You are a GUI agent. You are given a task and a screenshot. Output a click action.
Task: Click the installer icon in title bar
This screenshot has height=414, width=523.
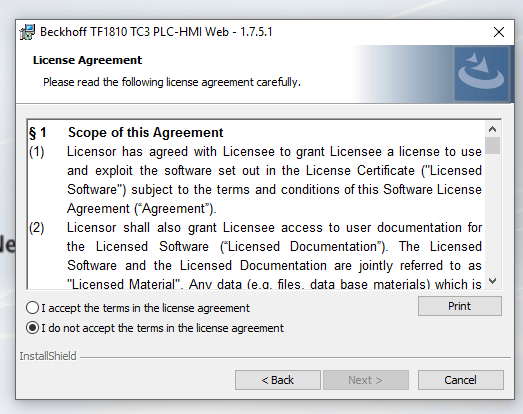tap(27, 32)
